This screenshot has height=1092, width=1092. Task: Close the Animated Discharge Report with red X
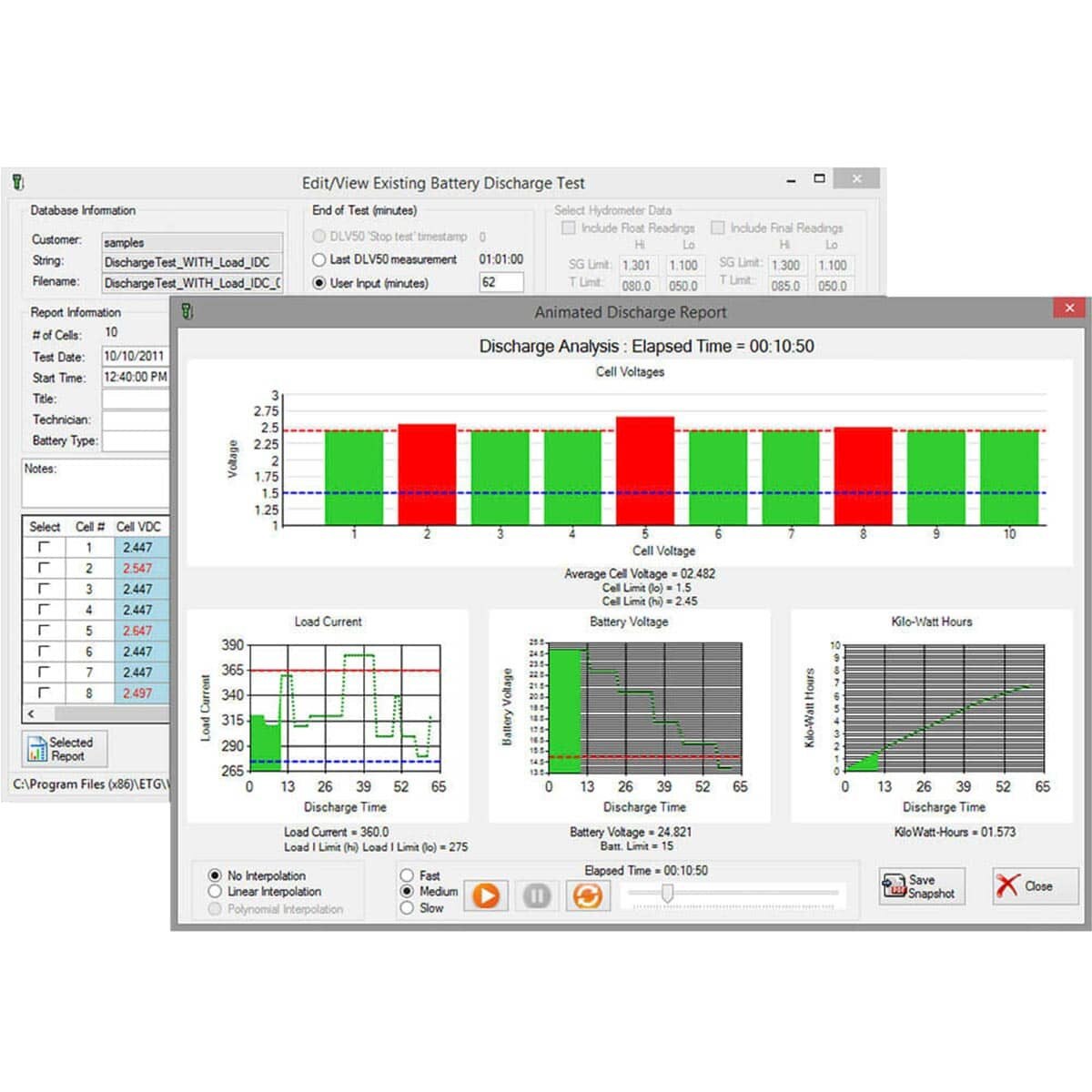(1069, 308)
